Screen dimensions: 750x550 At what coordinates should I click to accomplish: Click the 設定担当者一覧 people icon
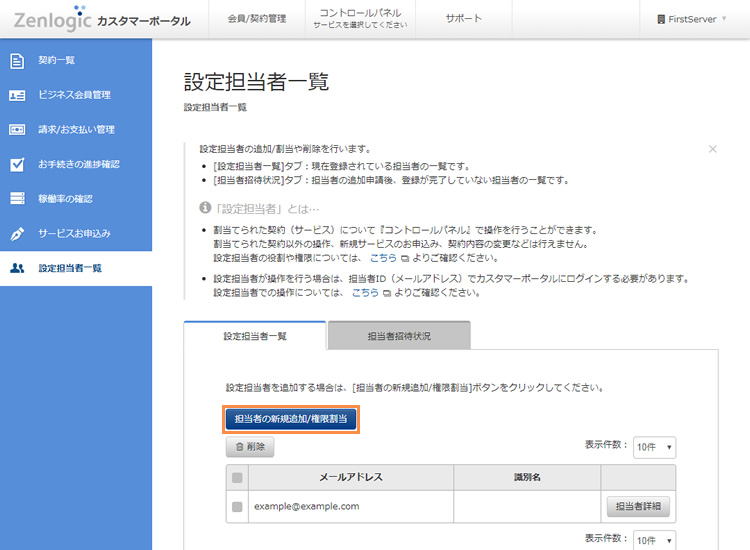tap(17, 268)
